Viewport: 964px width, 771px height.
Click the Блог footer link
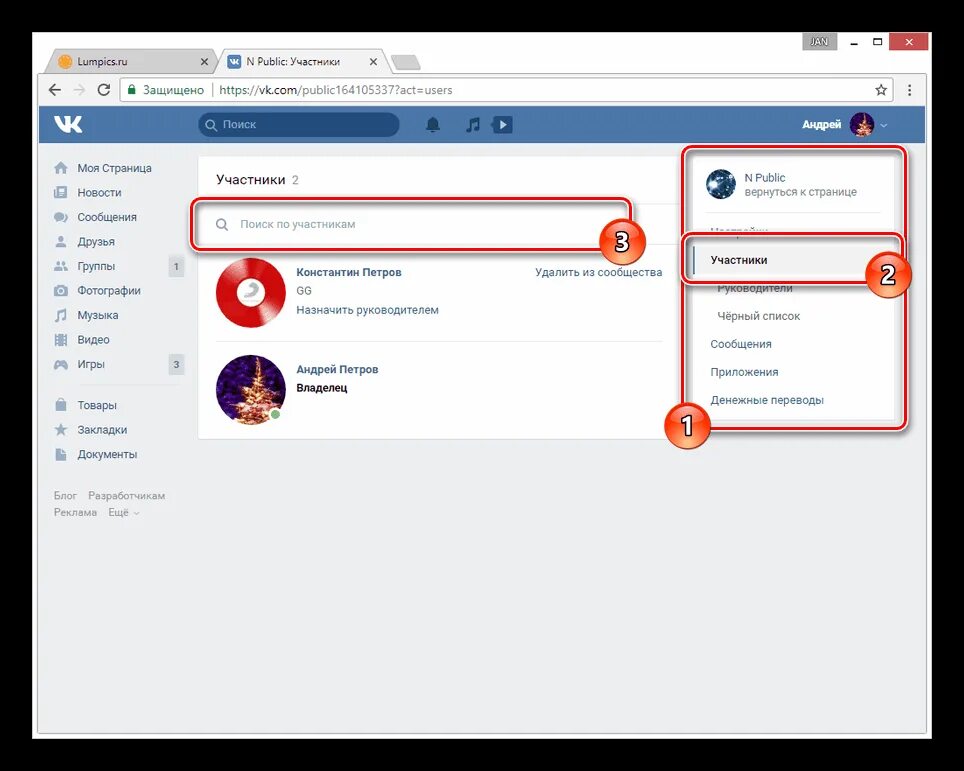tap(65, 496)
